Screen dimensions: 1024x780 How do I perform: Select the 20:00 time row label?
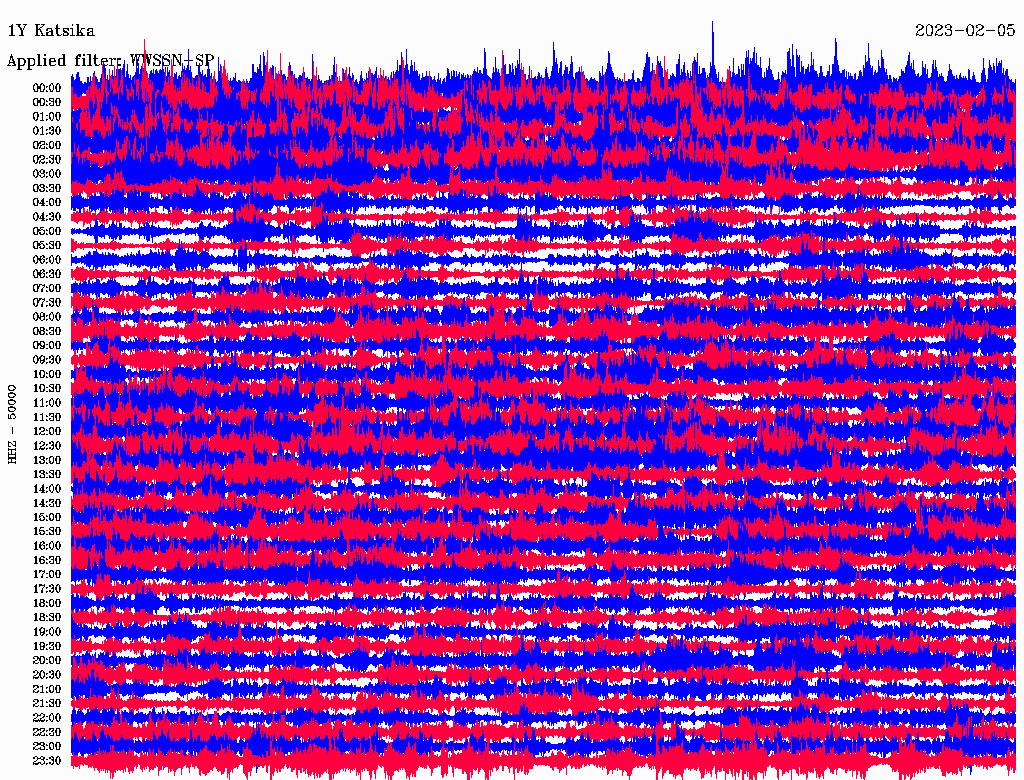click(x=47, y=661)
